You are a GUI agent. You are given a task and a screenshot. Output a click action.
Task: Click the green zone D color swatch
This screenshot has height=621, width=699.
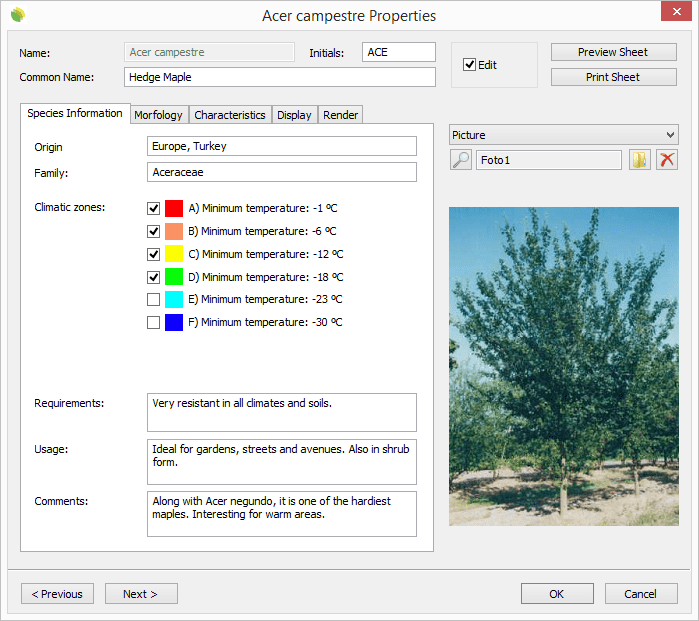tap(174, 277)
